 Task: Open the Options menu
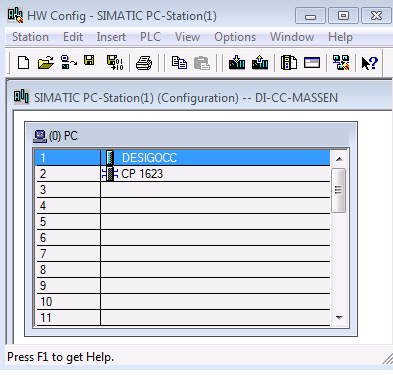pos(235,37)
